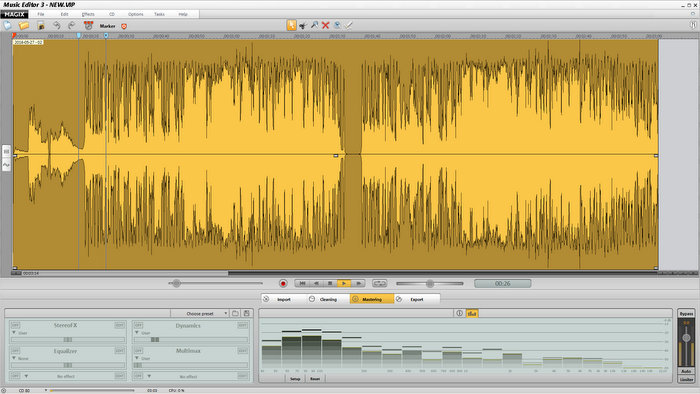Switch to the Export tab
Viewport: 700px width, 394px height.
[x=417, y=299]
